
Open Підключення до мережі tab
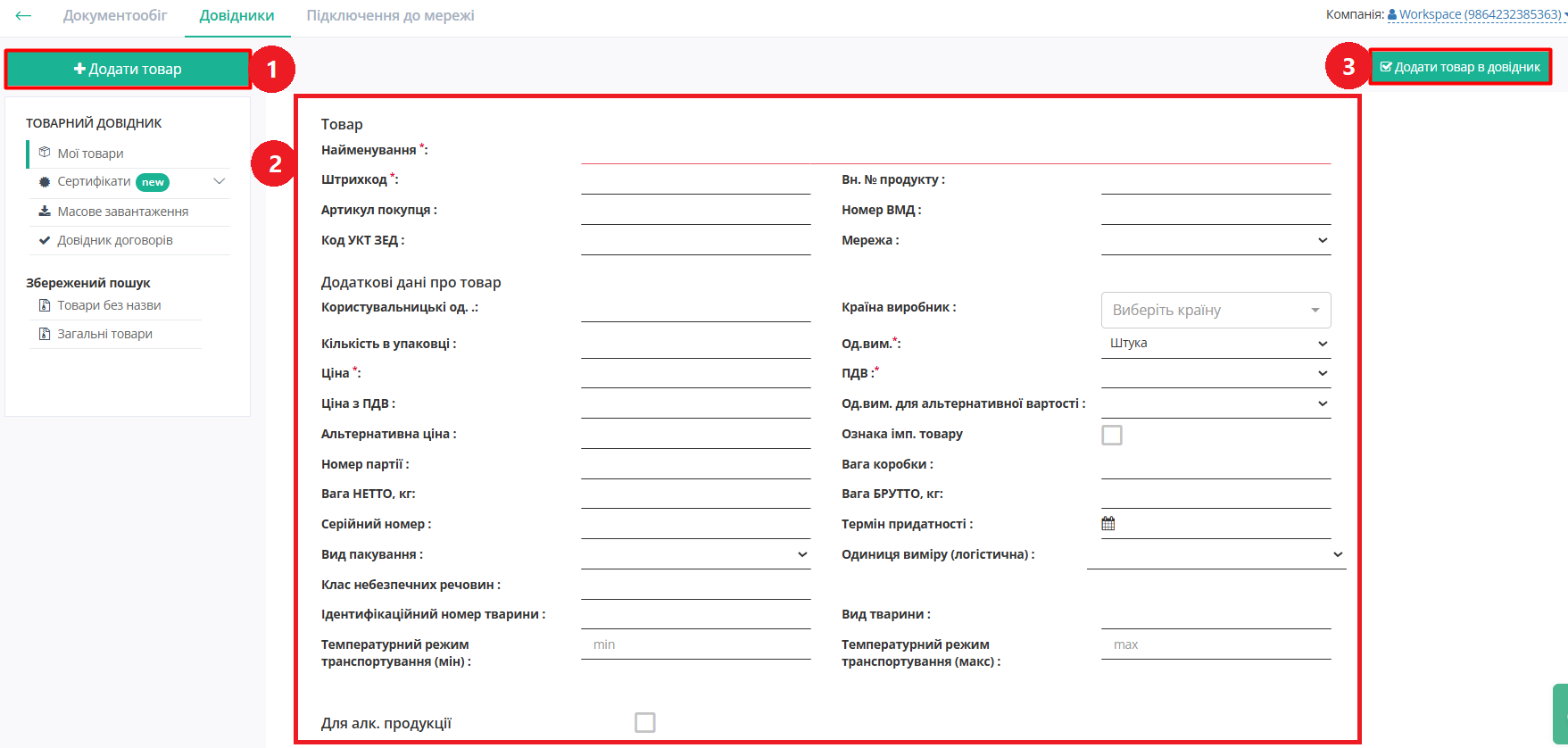pyautogui.click(x=390, y=15)
